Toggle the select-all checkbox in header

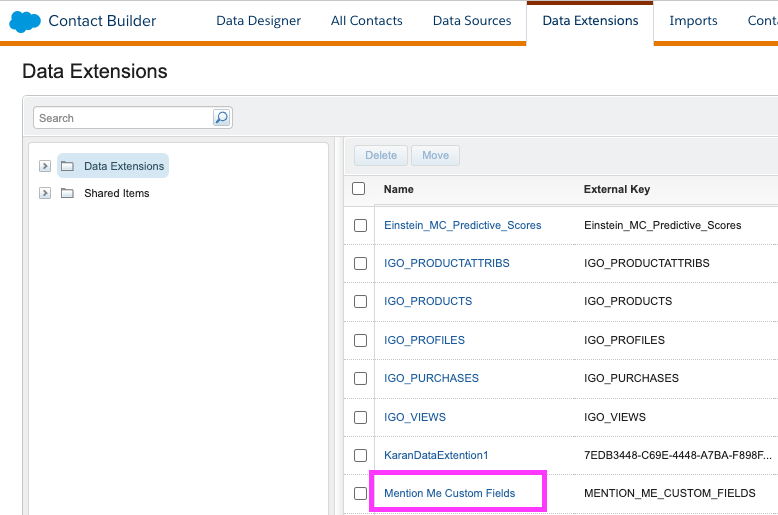[358, 189]
